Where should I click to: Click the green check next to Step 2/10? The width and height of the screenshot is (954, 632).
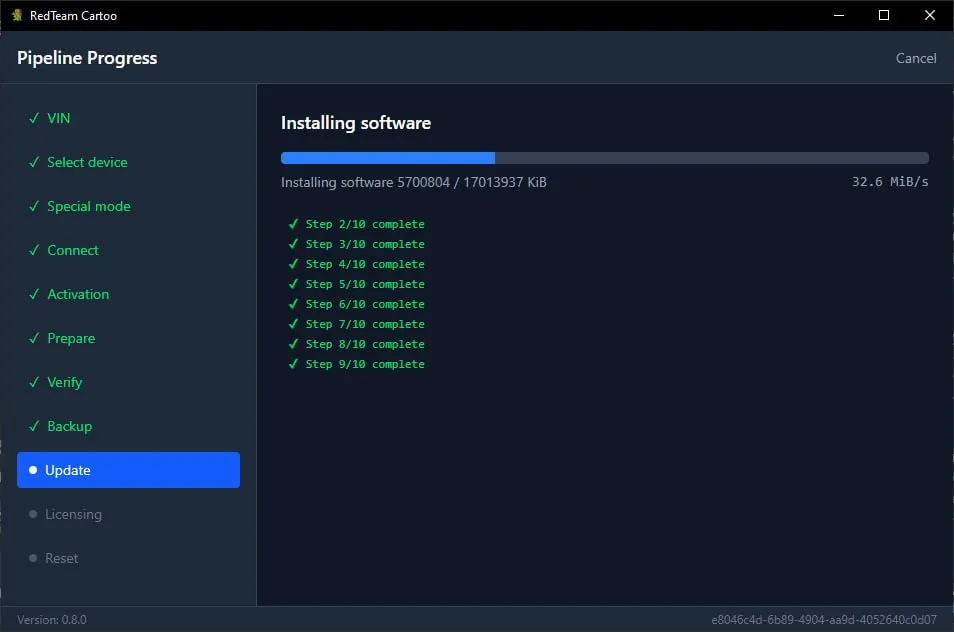click(x=293, y=224)
